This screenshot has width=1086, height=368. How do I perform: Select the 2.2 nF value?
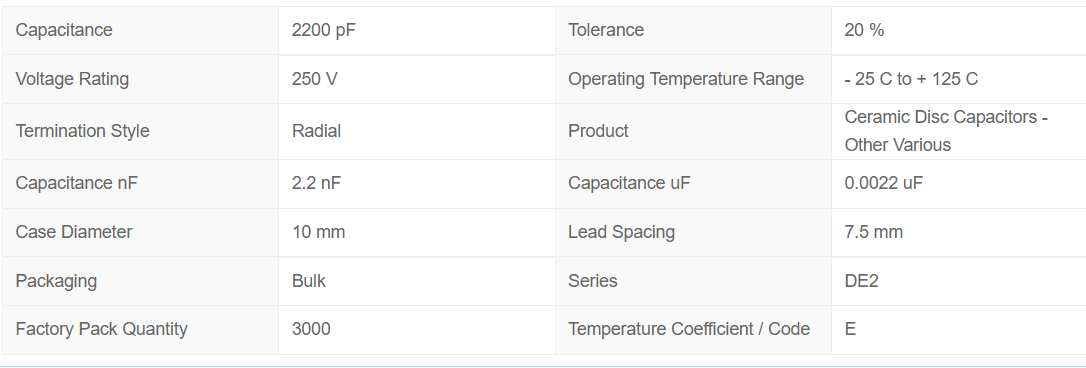(x=317, y=183)
